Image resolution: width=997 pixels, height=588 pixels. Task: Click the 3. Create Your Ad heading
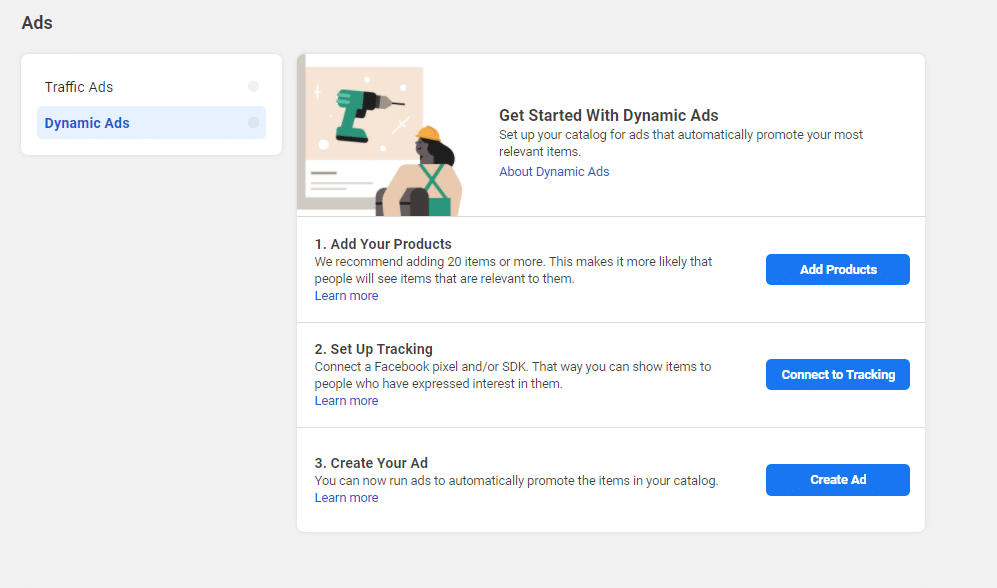pos(371,463)
